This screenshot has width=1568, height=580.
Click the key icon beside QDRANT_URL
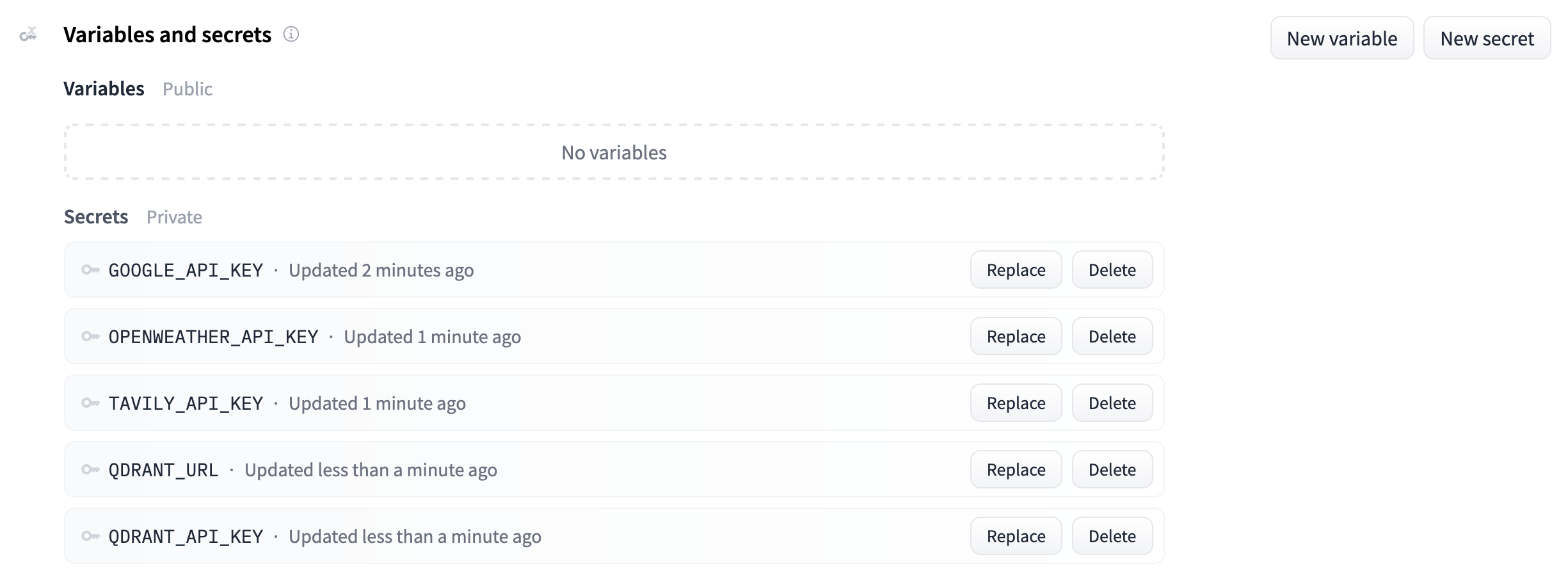coord(90,470)
